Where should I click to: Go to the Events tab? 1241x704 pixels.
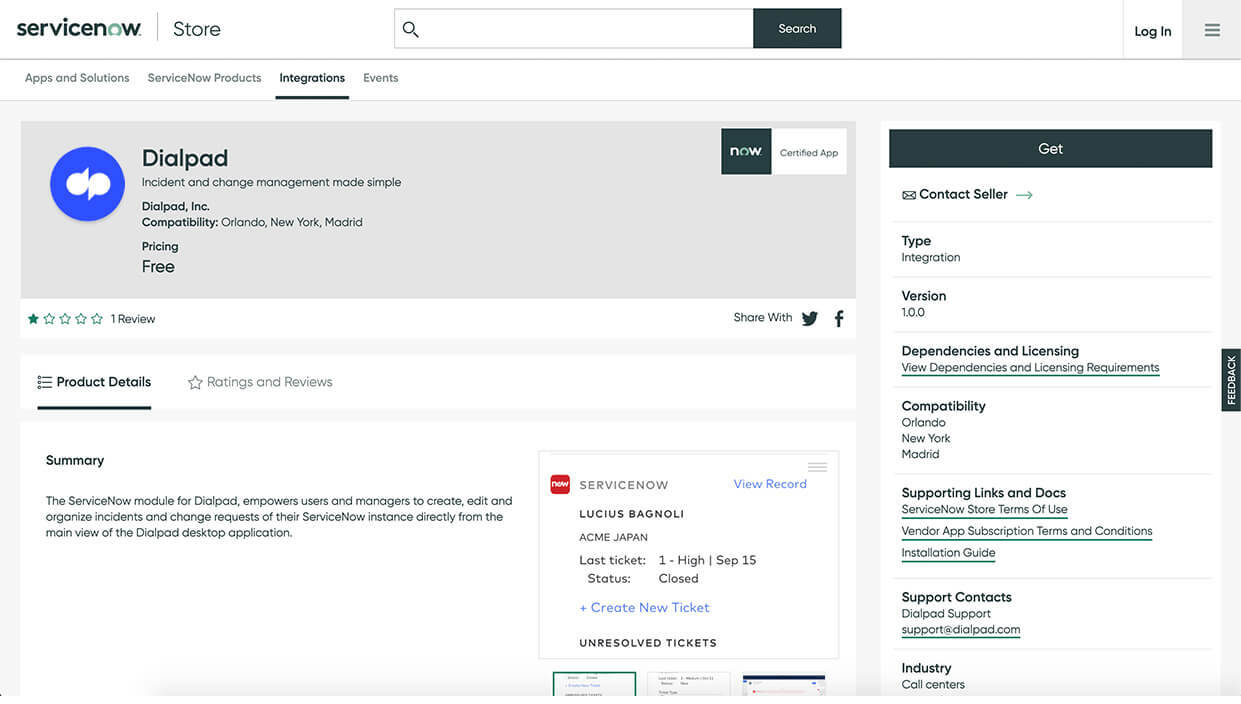pos(380,78)
